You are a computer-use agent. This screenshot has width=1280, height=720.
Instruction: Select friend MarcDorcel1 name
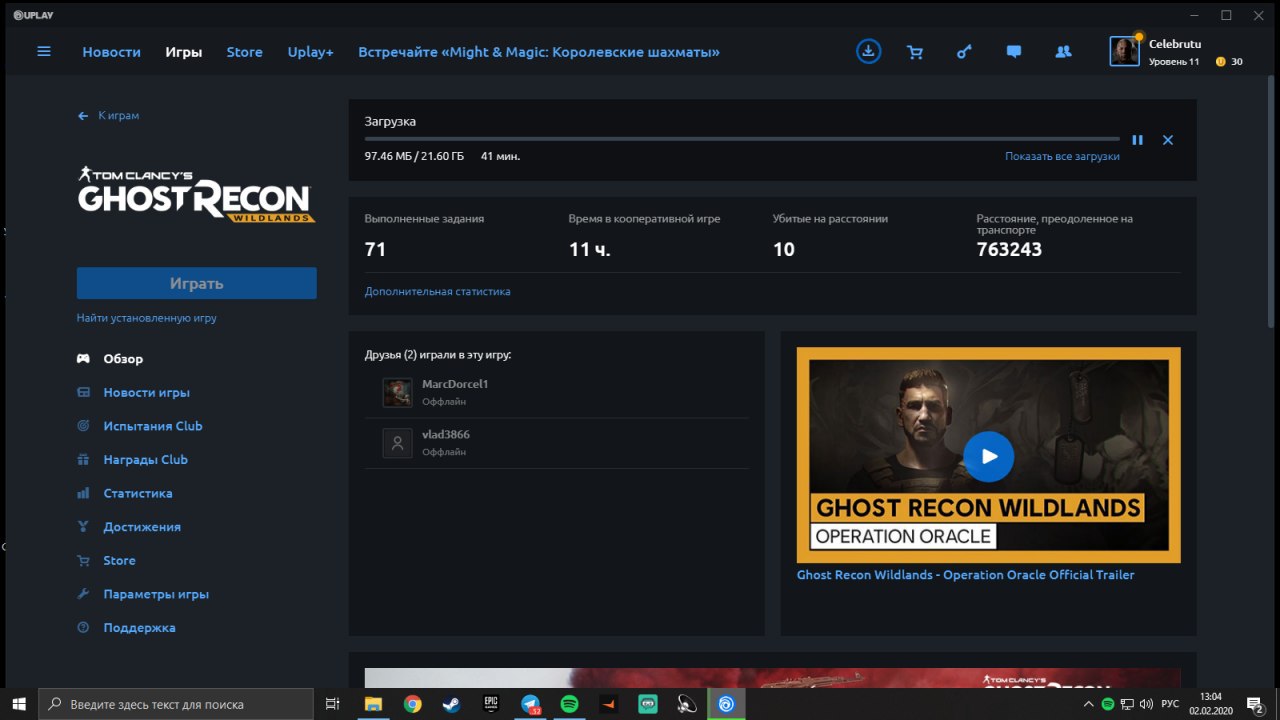[x=455, y=384]
